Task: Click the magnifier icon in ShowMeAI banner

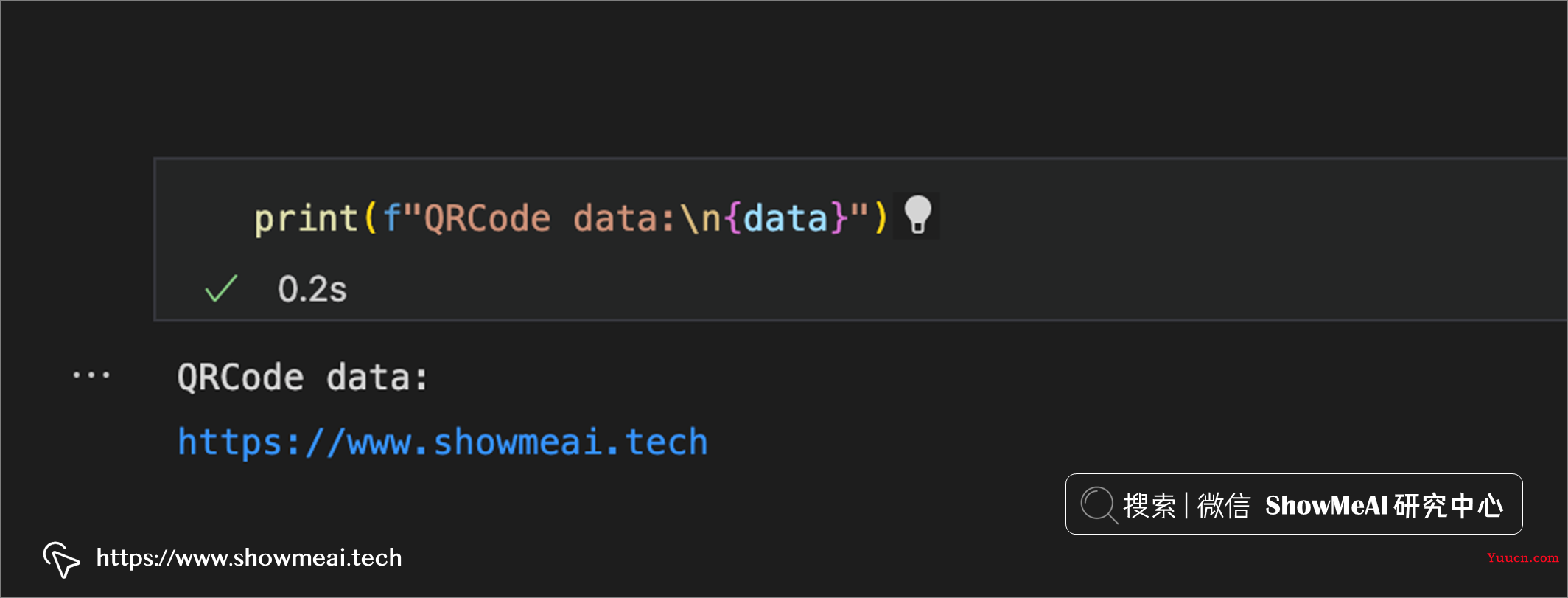Action: (1099, 505)
